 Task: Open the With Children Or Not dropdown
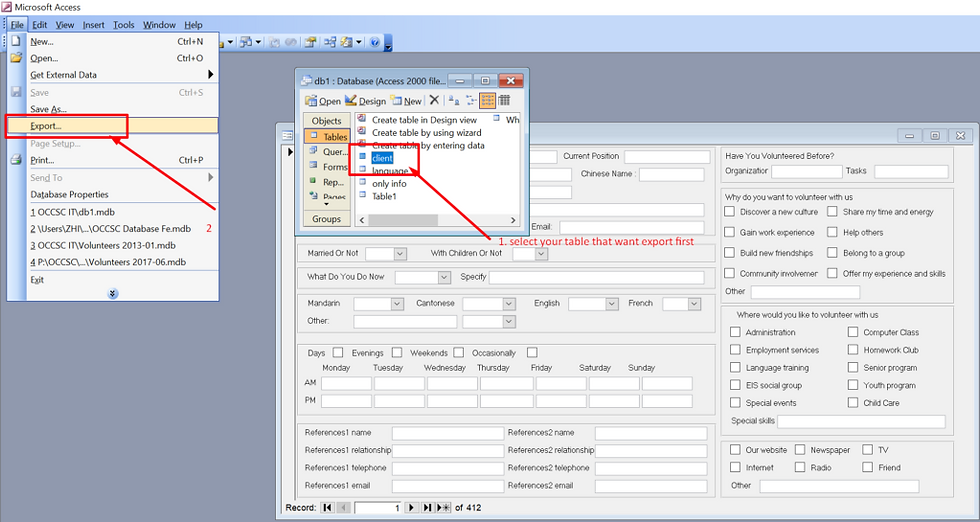click(x=541, y=254)
